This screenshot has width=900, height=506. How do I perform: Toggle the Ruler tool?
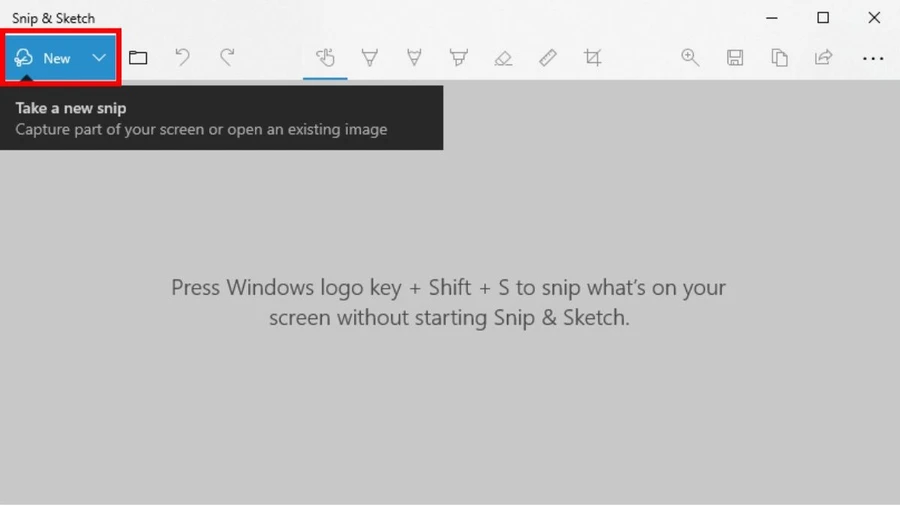[548, 57]
